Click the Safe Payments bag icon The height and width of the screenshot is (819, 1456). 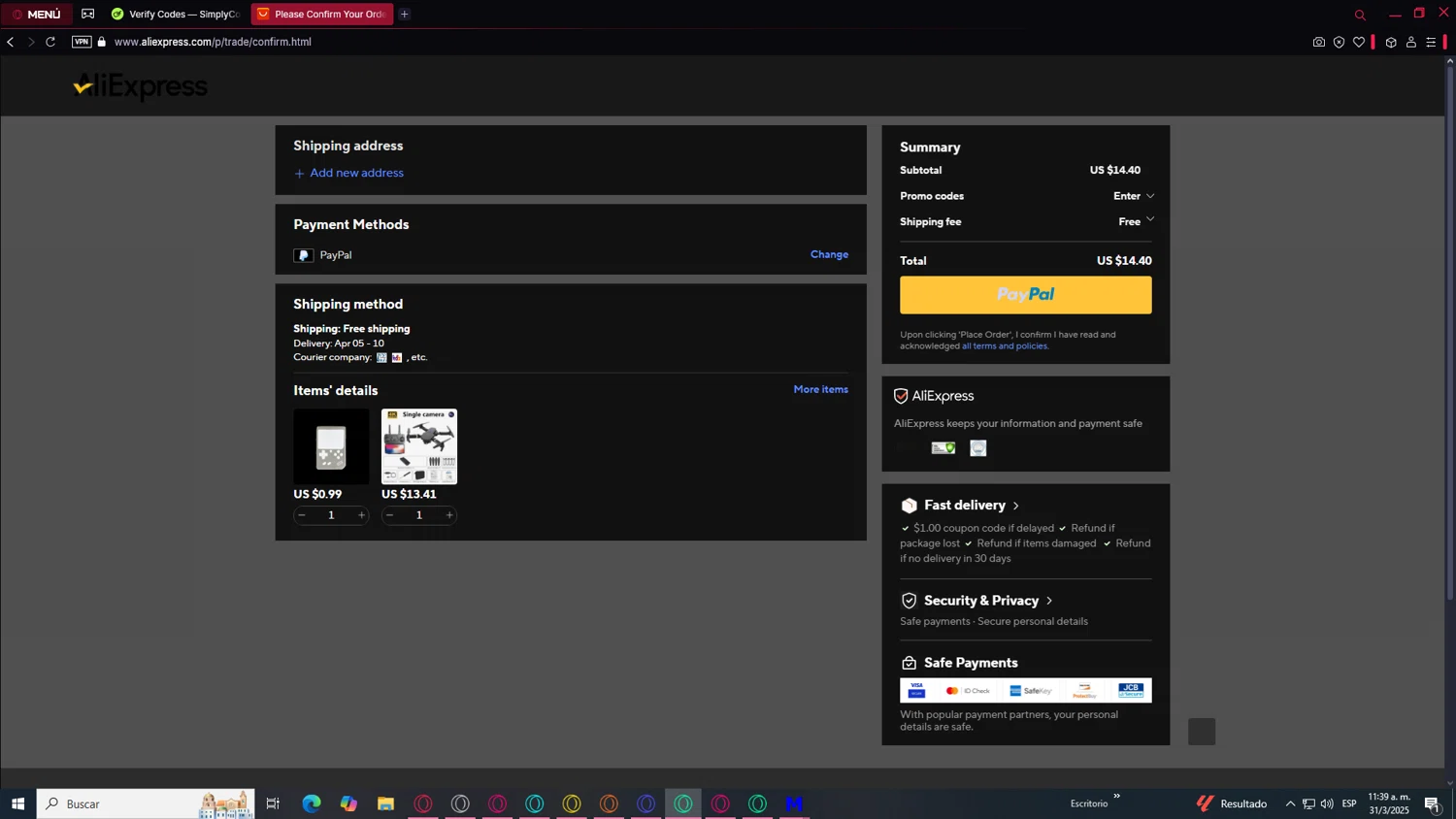(x=909, y=663)
